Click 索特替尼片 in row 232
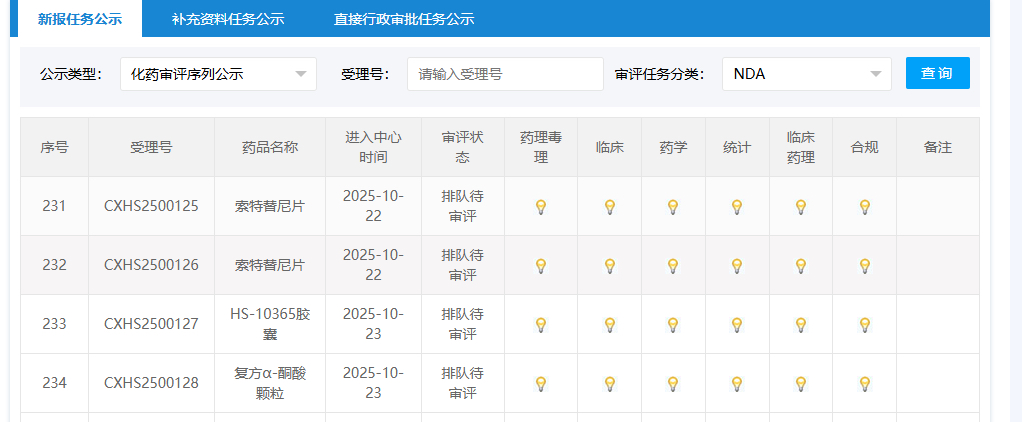The width and height of the screenshot is (1022, 422). 270,265
